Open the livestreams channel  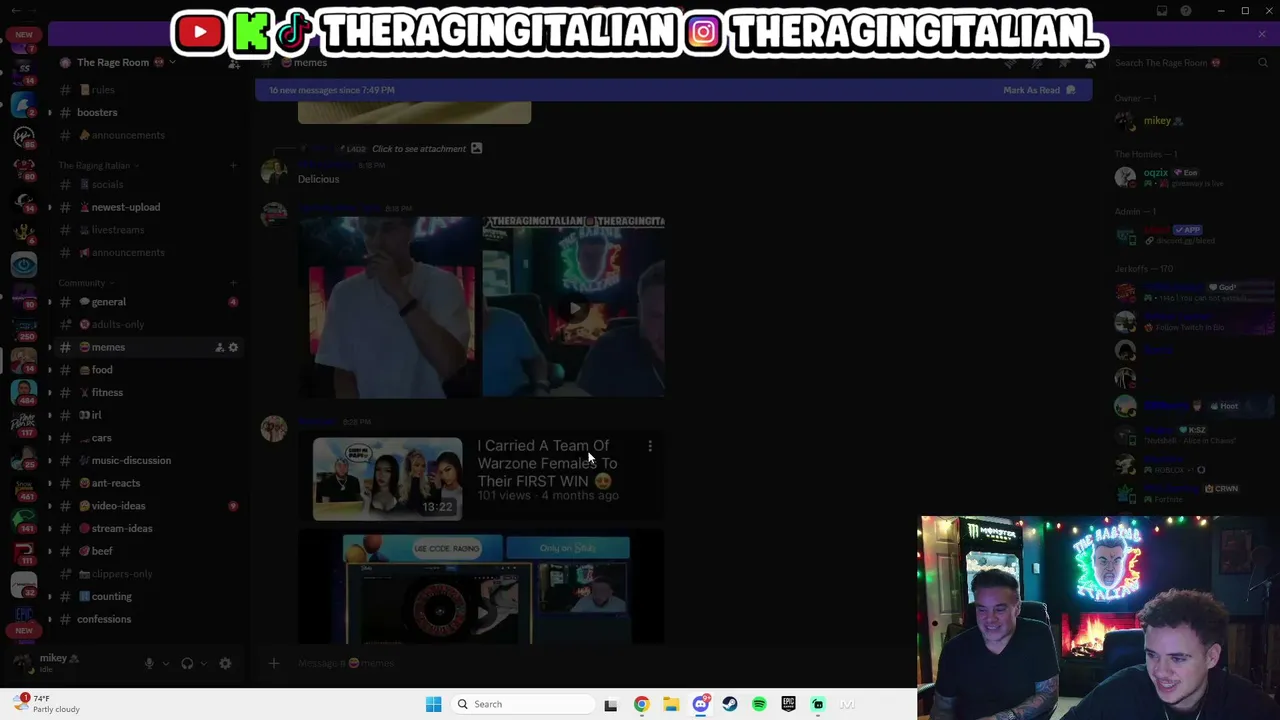[148, 230]
